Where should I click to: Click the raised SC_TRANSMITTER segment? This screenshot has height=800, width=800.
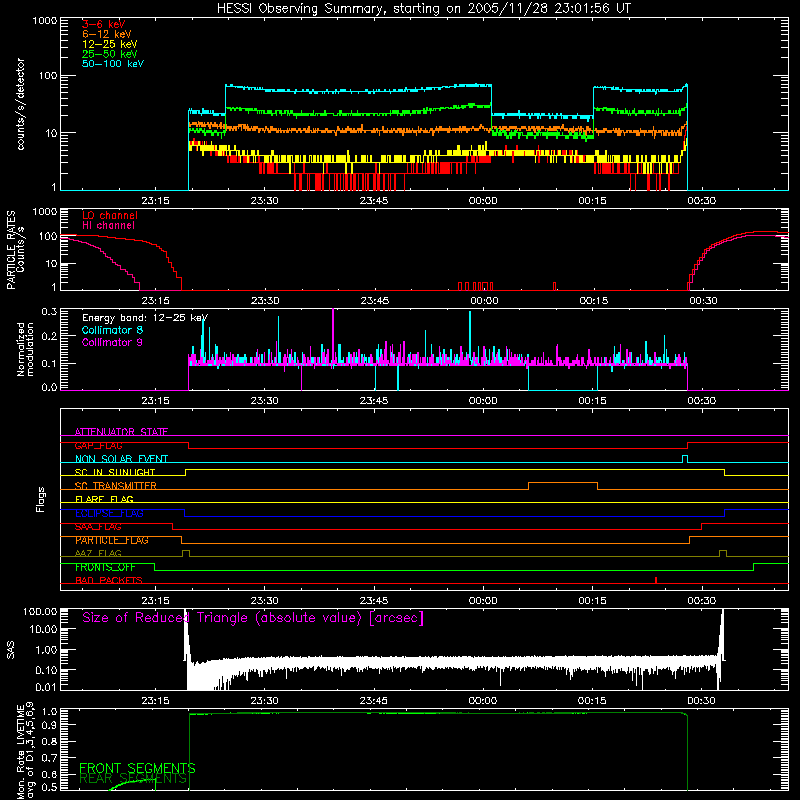(563, 483)
